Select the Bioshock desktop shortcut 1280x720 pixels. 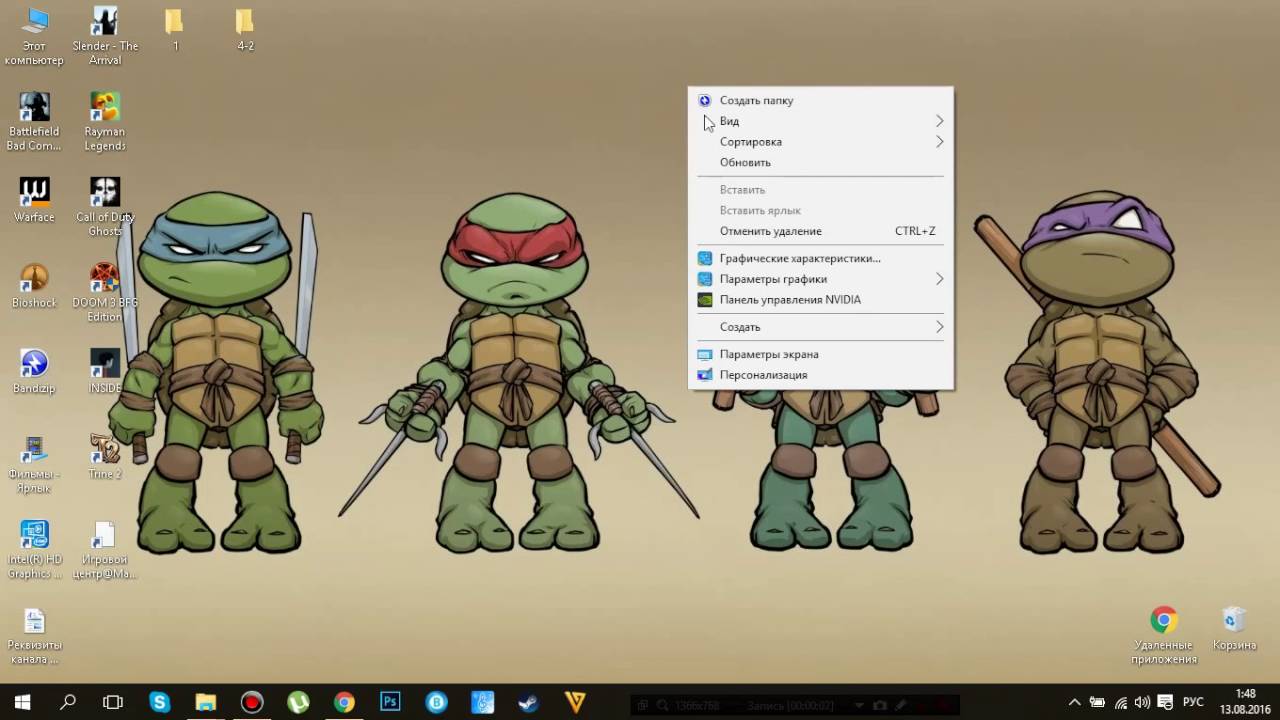tap(34, 286)
